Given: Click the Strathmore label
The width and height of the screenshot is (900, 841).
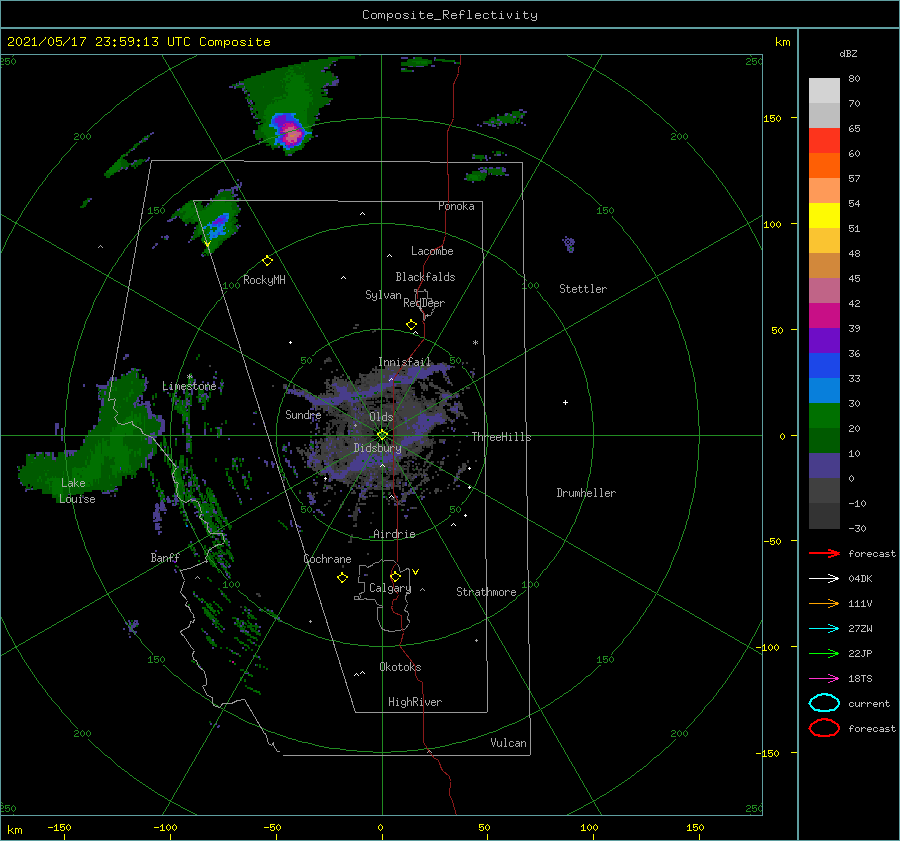Looking at the screenshot, I should pos(486,592).
